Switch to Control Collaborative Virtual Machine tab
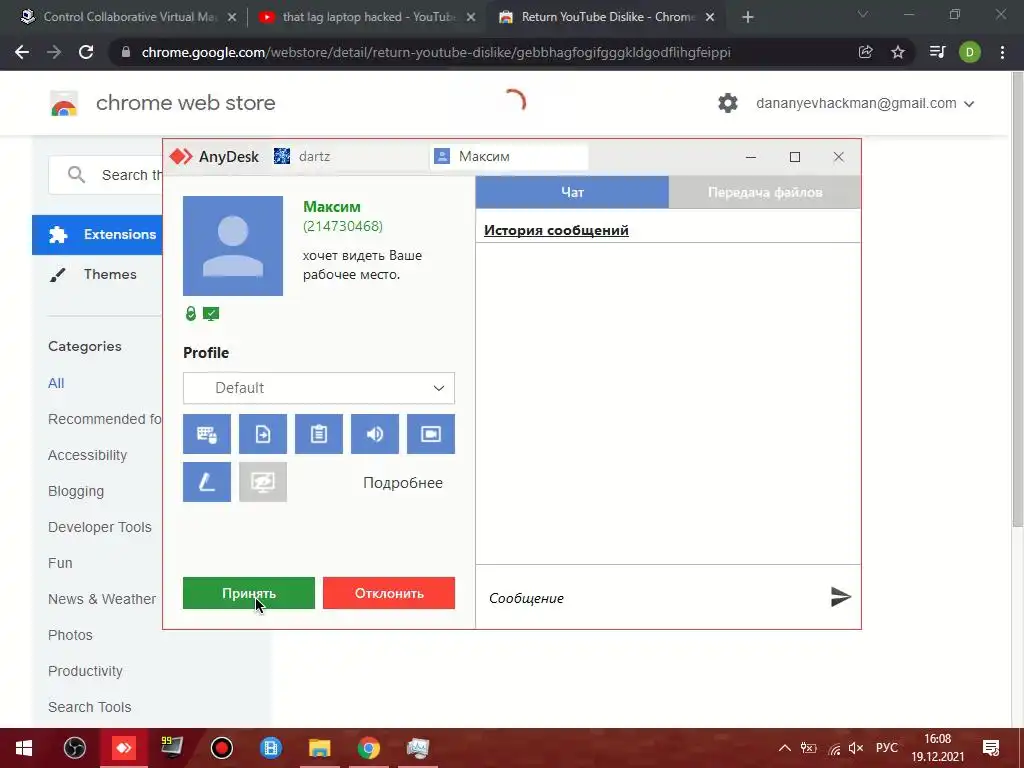The height and width of the screenshot is (768, 1024). (x=129, y=17)
